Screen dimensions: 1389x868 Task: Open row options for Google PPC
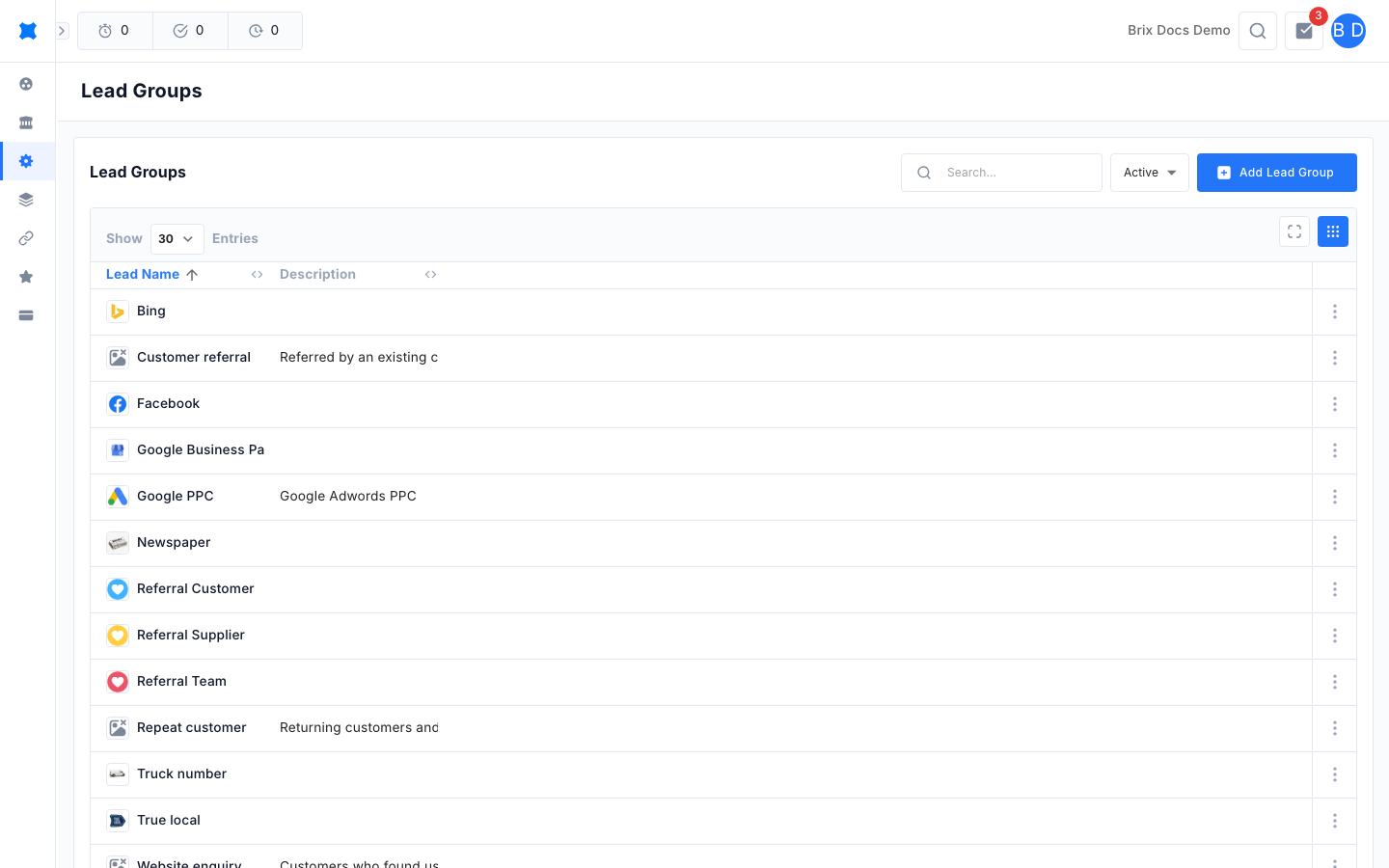coord(1335,497)
